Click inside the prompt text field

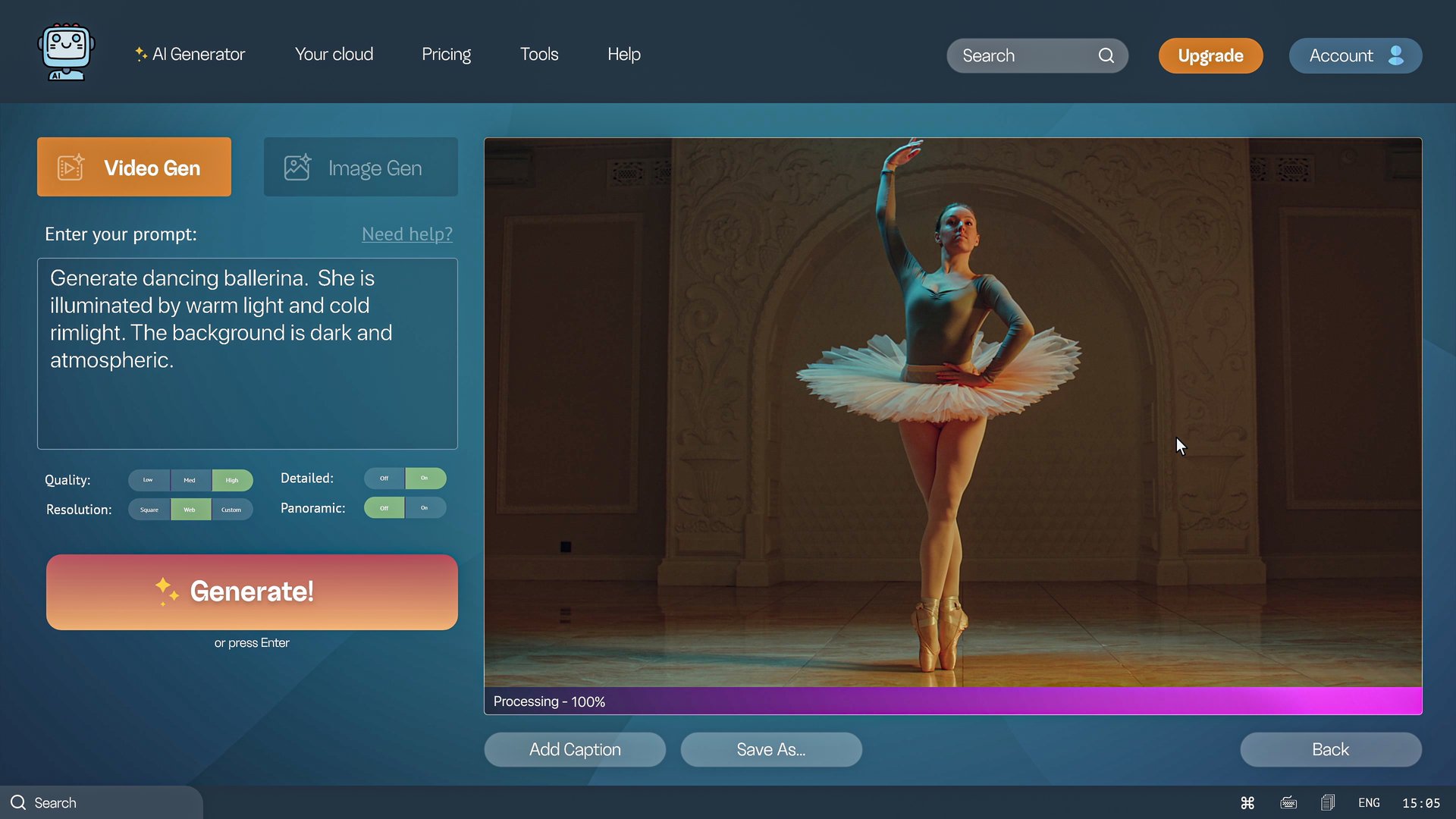[247, 353]
